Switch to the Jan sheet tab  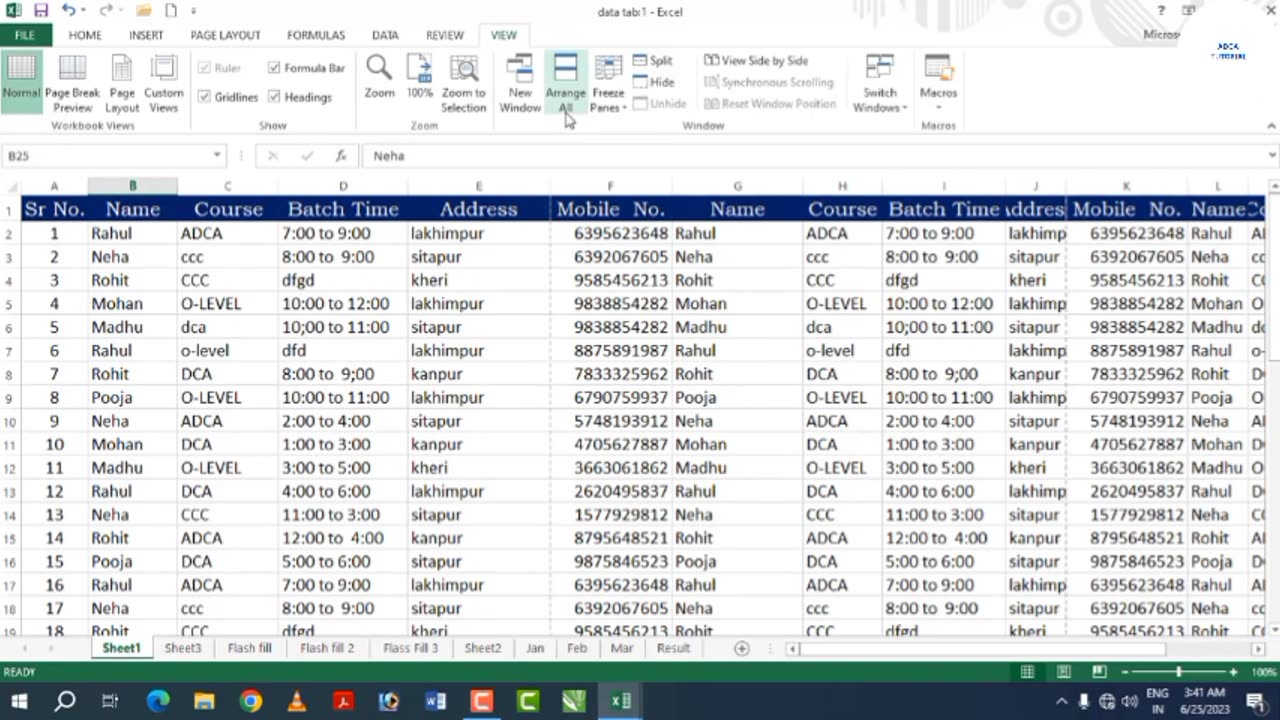(x=535, y=648)
